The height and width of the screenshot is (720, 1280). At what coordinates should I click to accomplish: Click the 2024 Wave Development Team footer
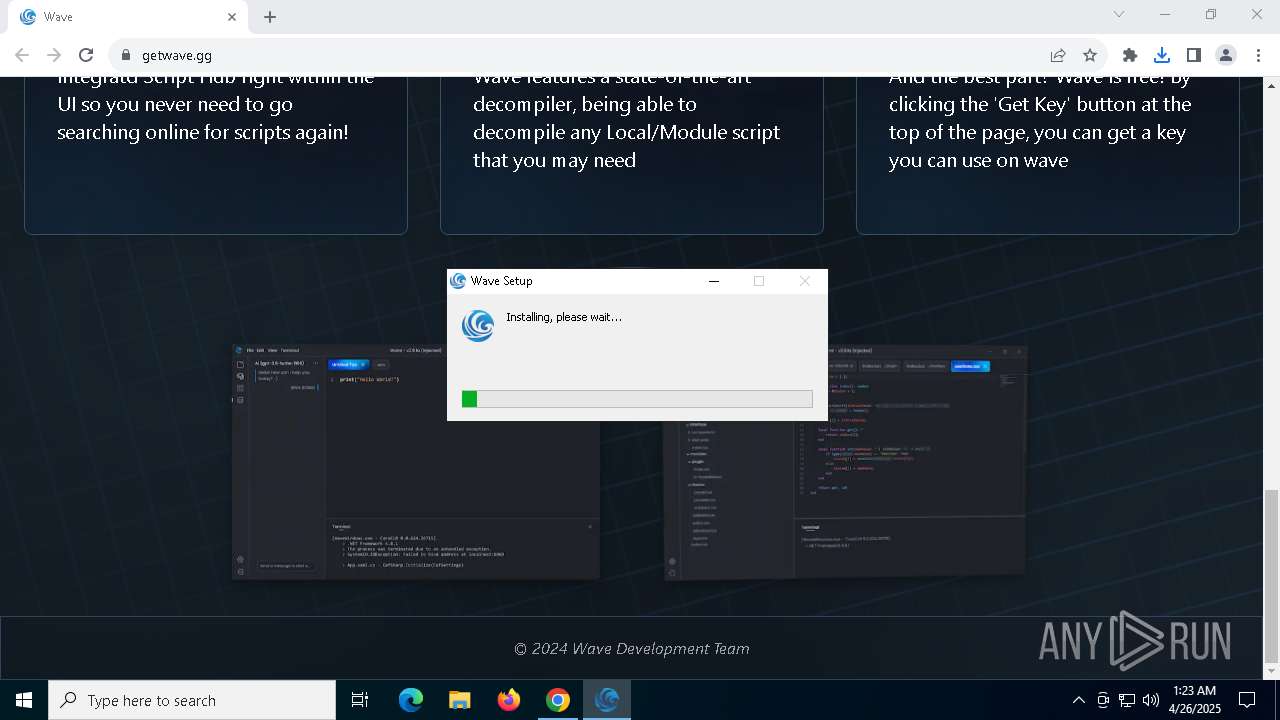pyautogui.click(x=631, y=649)
